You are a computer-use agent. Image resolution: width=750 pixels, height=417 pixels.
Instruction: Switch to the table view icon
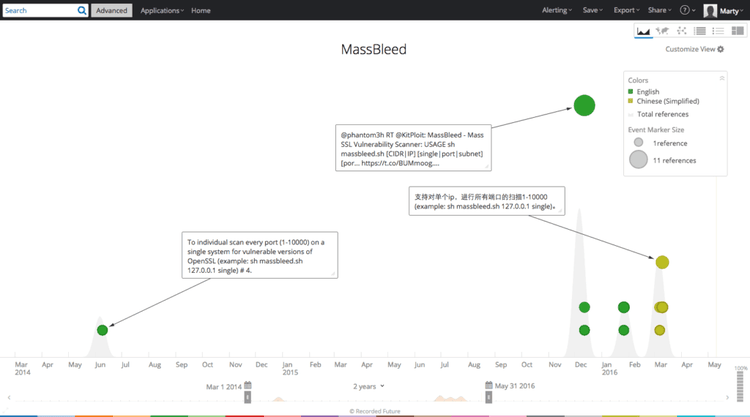tap(700, 32)
